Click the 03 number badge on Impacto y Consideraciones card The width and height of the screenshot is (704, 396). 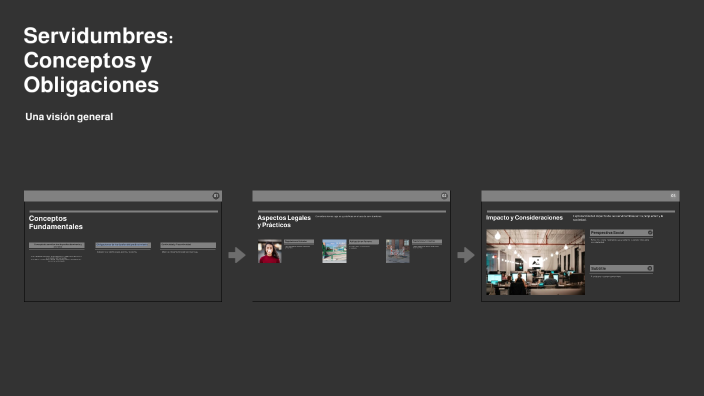pyautogui.click(x=673, y=196)
